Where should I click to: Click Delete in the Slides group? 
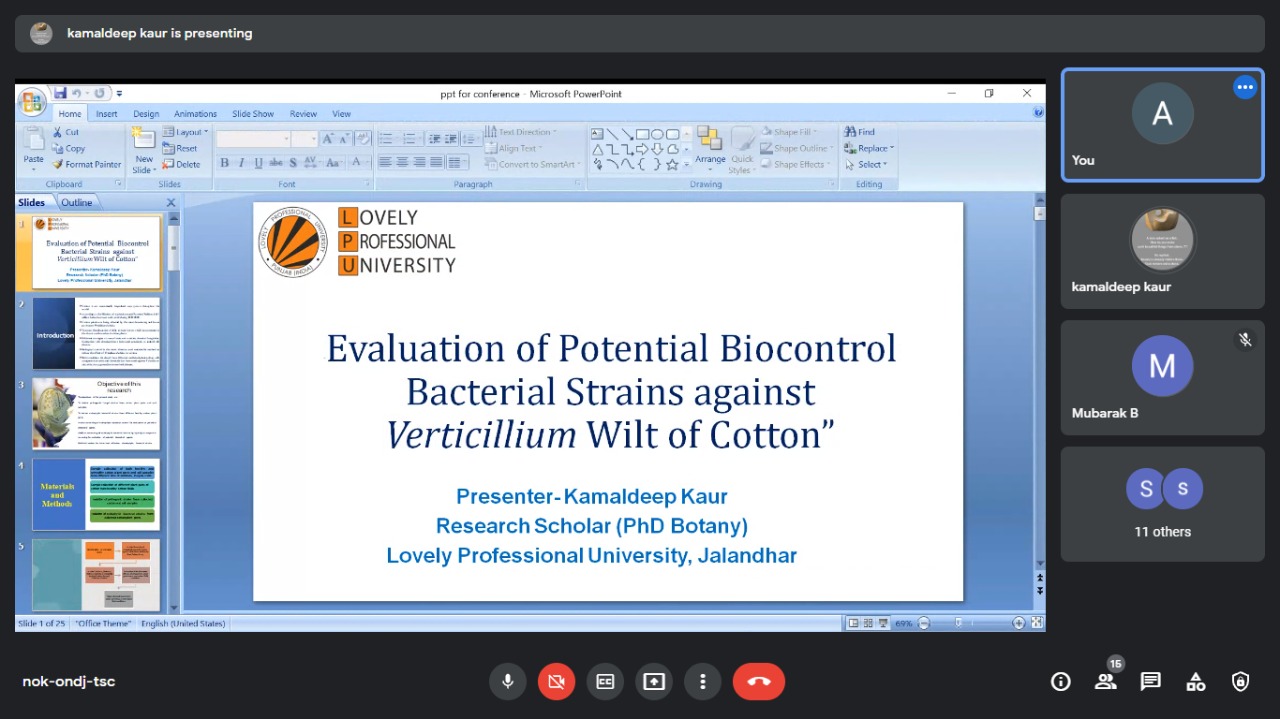[x=182, y=164]
